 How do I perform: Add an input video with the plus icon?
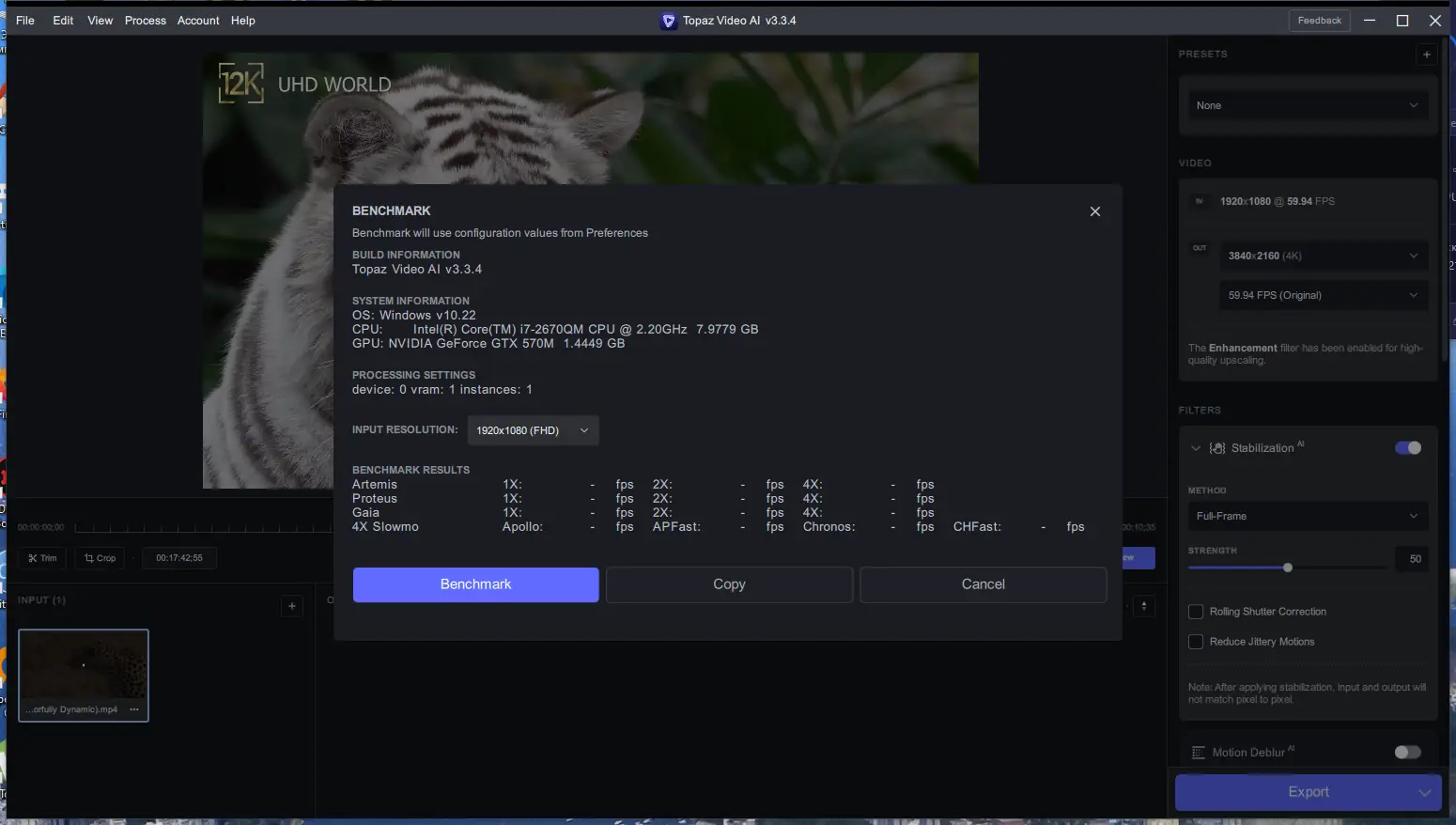pyautogui.click(x=292, y=607)
